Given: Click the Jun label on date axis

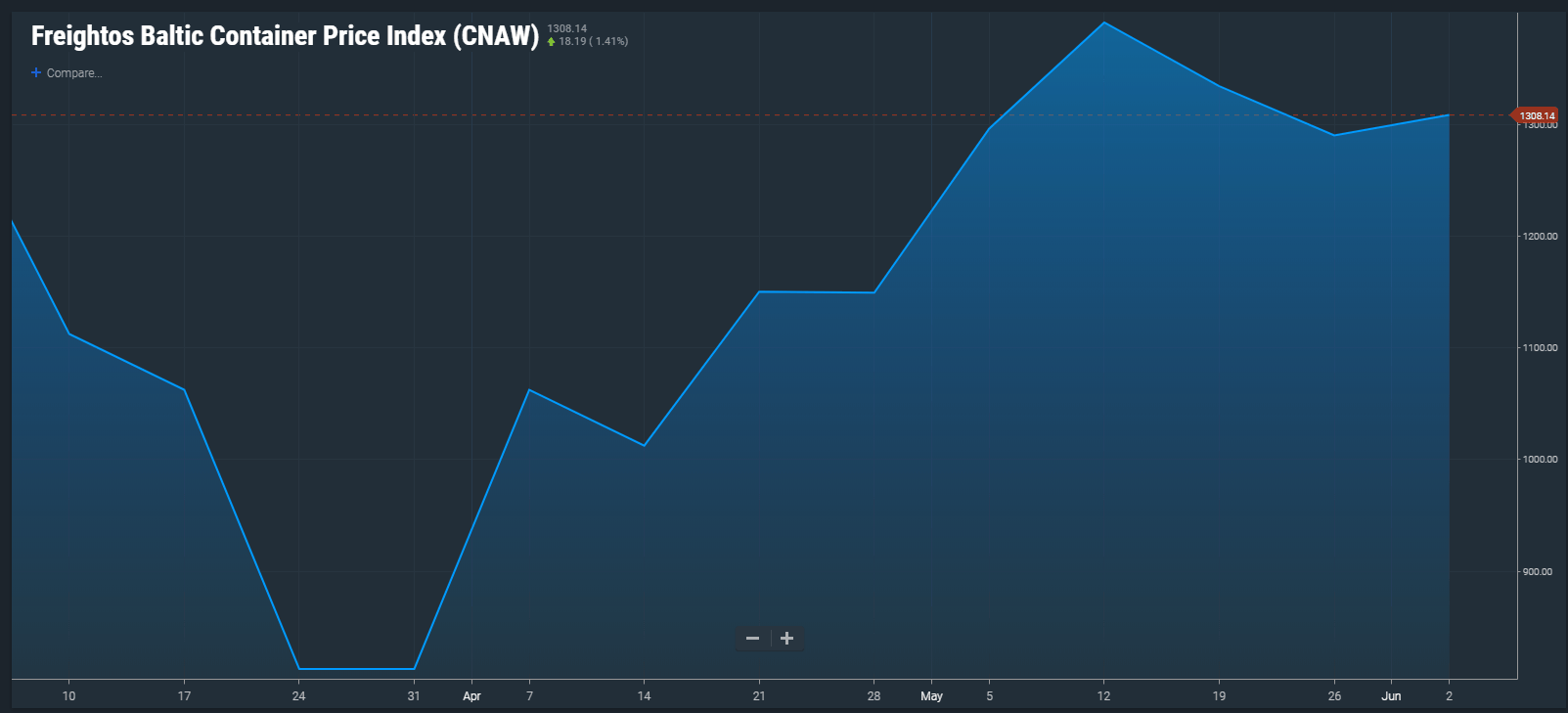Looking at the screenshot, I should [1391, 696].
